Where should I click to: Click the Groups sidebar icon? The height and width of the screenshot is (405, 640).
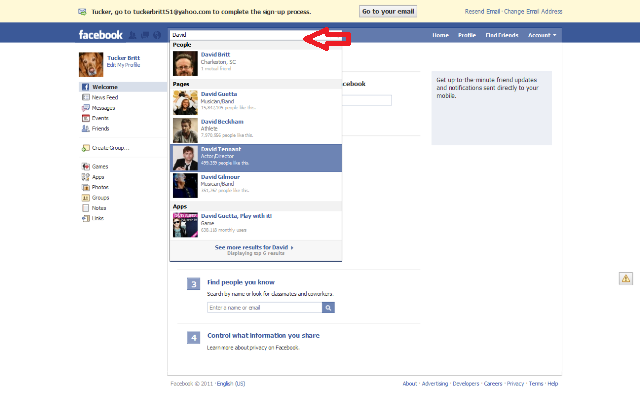click(85, 198)
